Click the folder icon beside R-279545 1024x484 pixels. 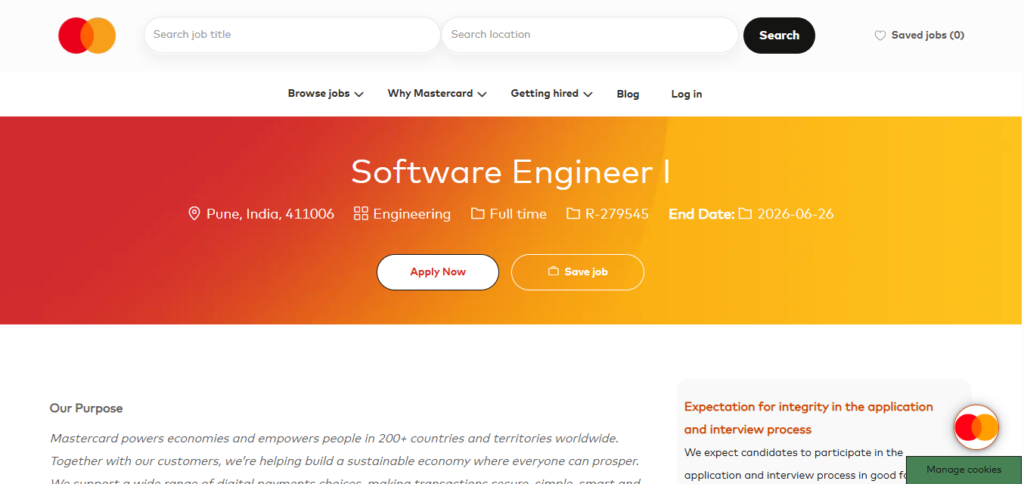click(x=573, y=214)
